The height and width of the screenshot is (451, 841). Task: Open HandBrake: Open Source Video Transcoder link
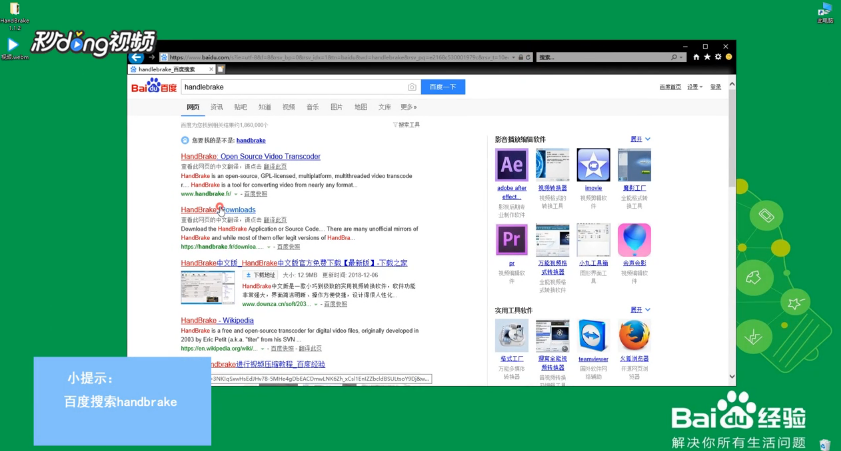(x=250, y=156)
